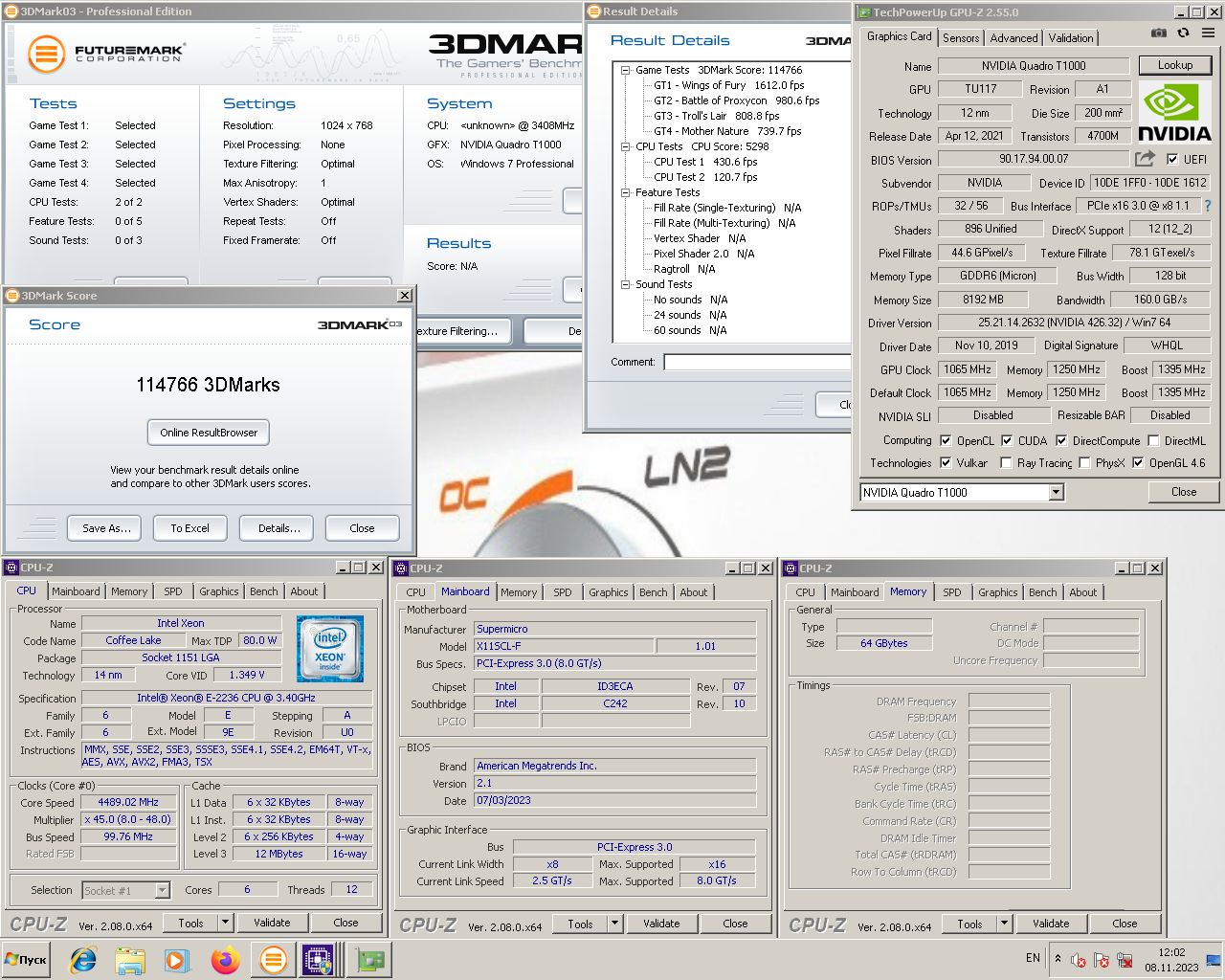This screenshot has height=980, width=1225.
Task: Collapse the Feature Tests tree node
Action: coord(625,192)
